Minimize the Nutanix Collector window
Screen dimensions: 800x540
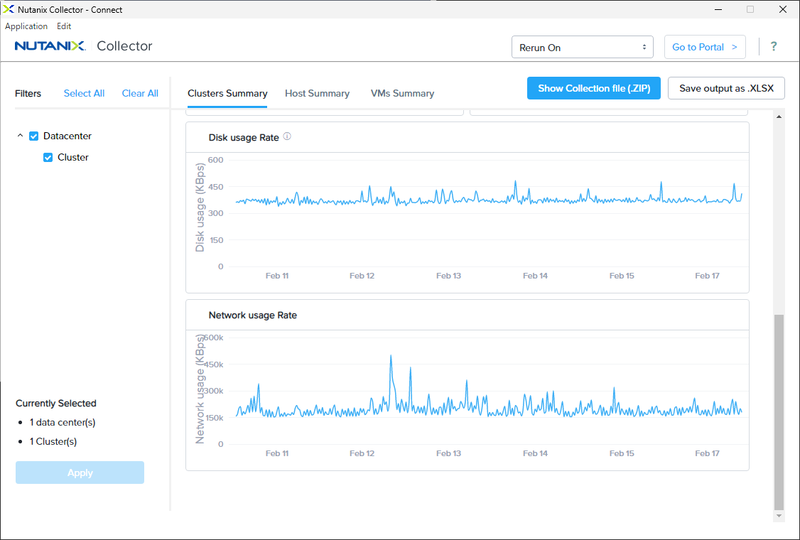click(718, 9)
